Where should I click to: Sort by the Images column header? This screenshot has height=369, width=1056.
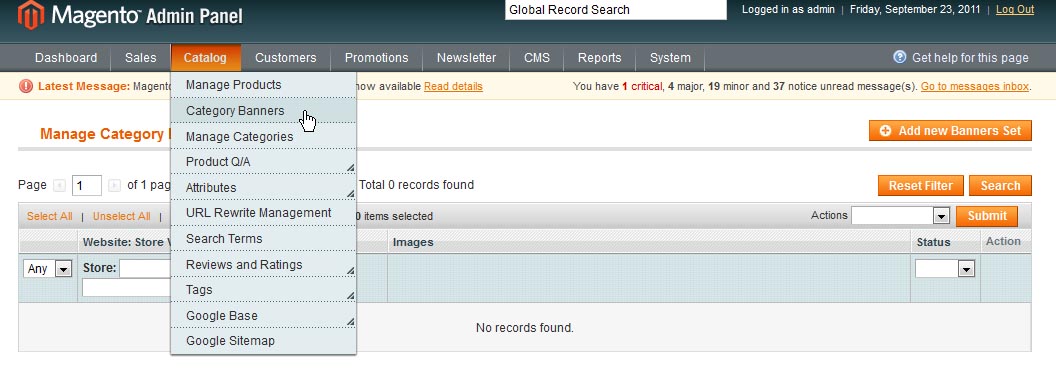point(413,242)
